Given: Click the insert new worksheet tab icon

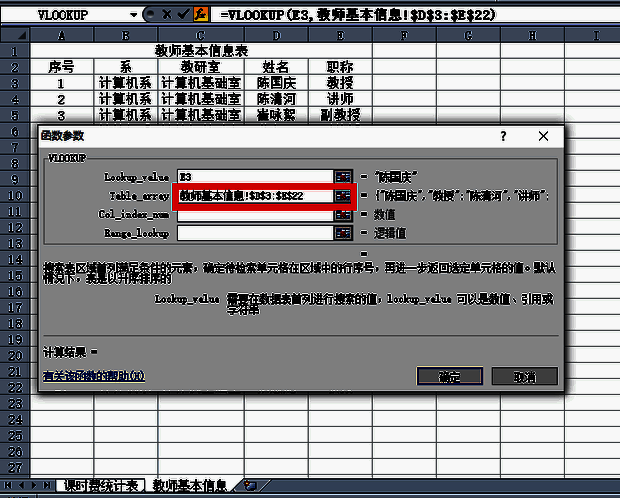Looking at the screenshot, I should (250, 485).
